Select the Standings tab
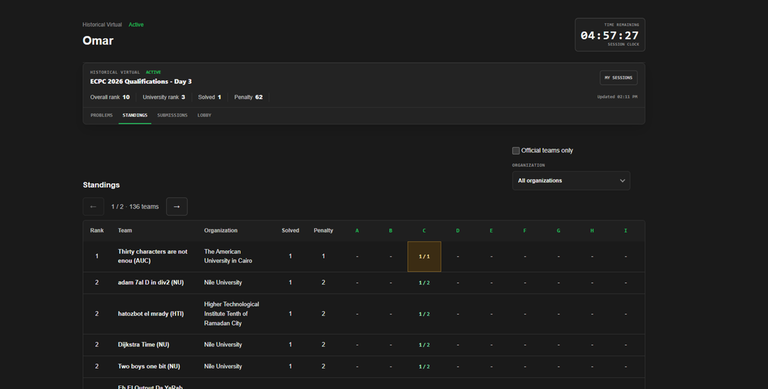Image resolution: width=768 pixels, height=389 pixels. click(135, 115)
